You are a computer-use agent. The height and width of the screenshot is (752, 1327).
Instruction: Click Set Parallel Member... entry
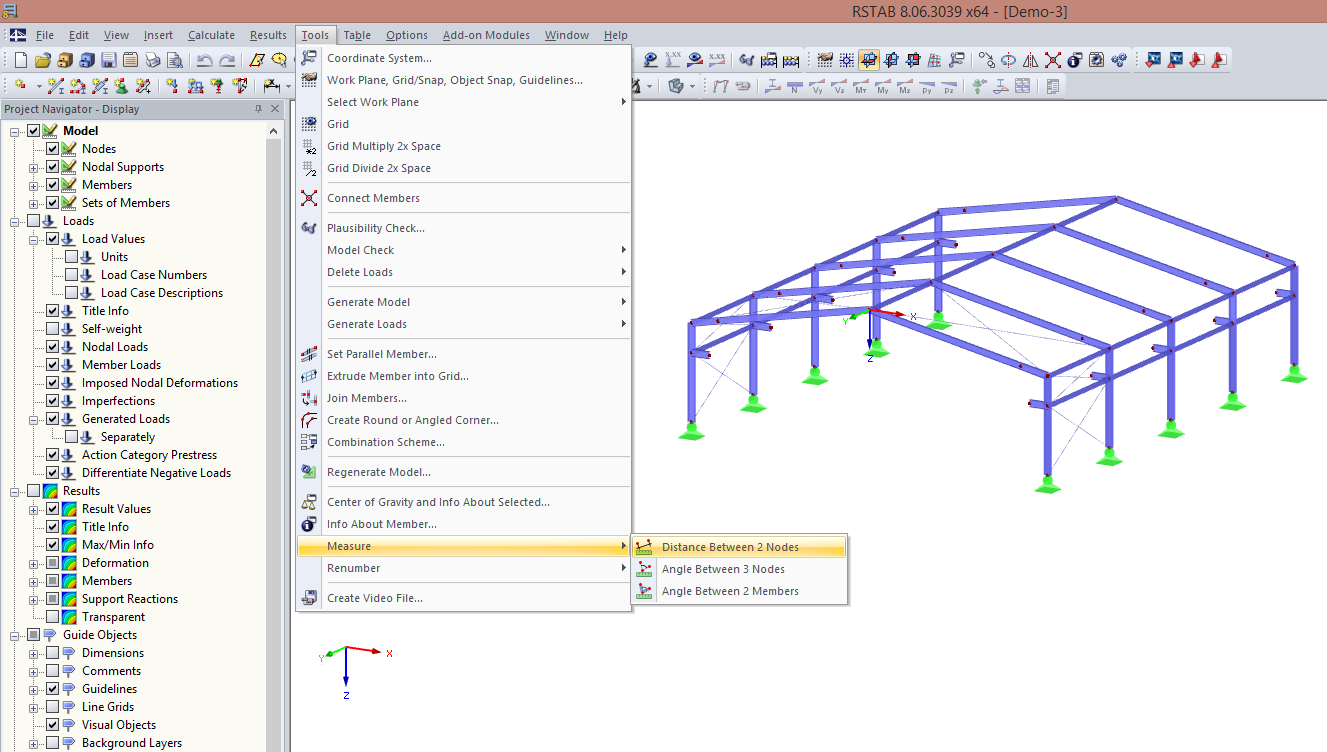[x=464, y=354]
